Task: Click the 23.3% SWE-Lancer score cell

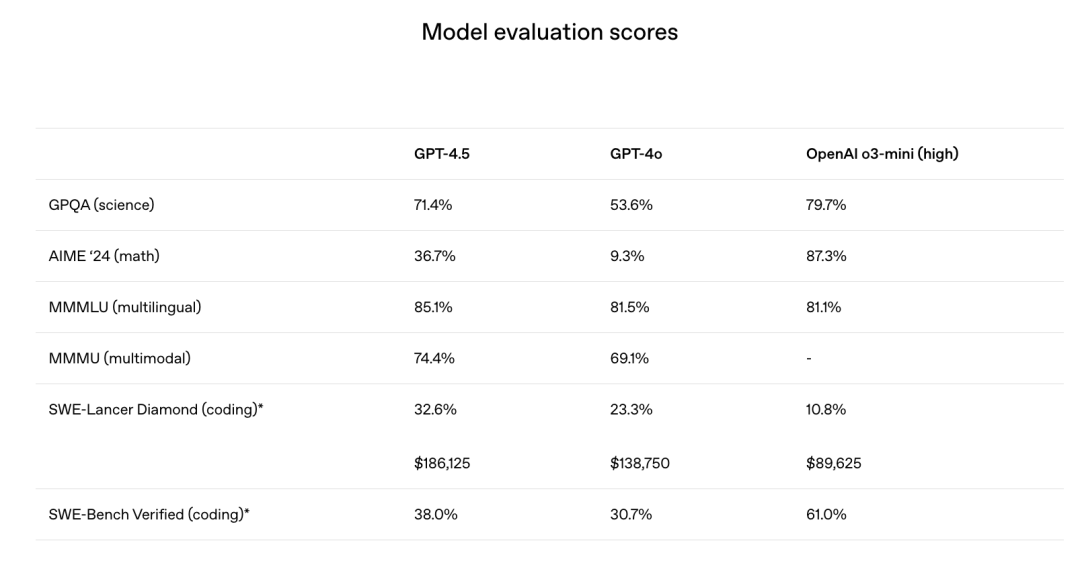Action: tap(631, 409)
